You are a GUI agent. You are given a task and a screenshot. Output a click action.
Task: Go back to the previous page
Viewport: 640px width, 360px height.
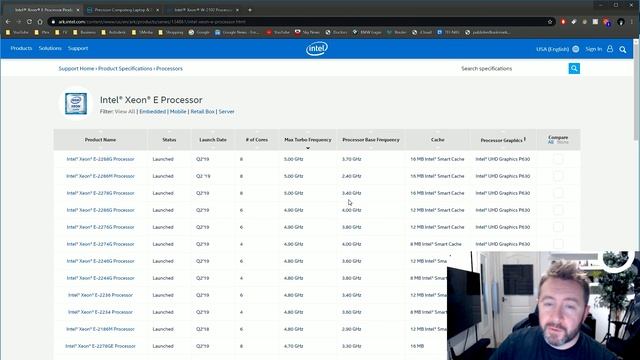(x=8, y=22)
